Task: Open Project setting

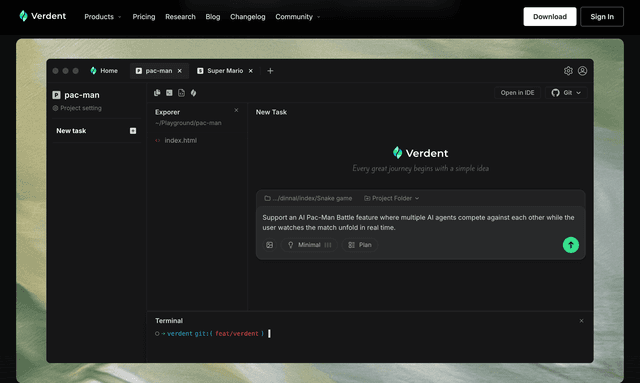Action: [x=77, y=108]
